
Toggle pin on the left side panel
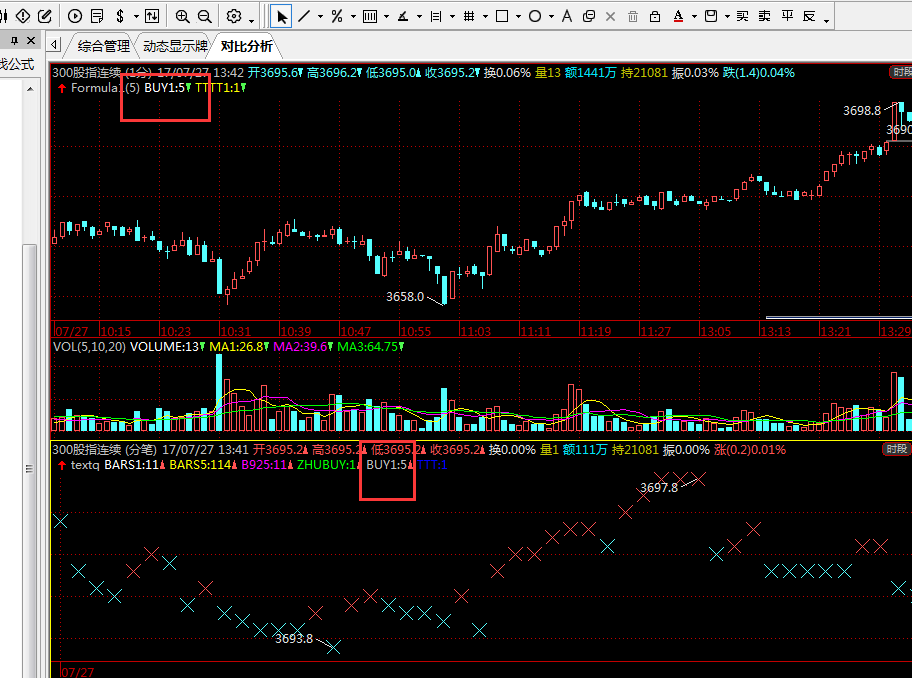[13, 41]
